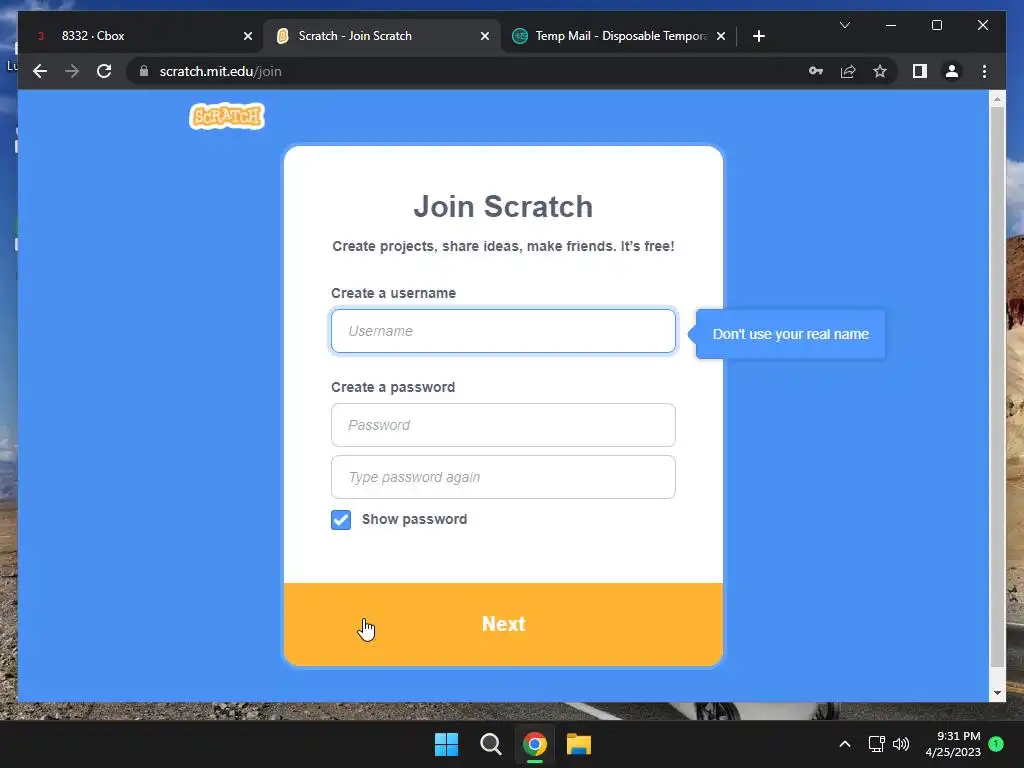Viewport: 1024px width, 768px height.
Task: Open the clock showing 9:31 PM
Action: point(953,744)
